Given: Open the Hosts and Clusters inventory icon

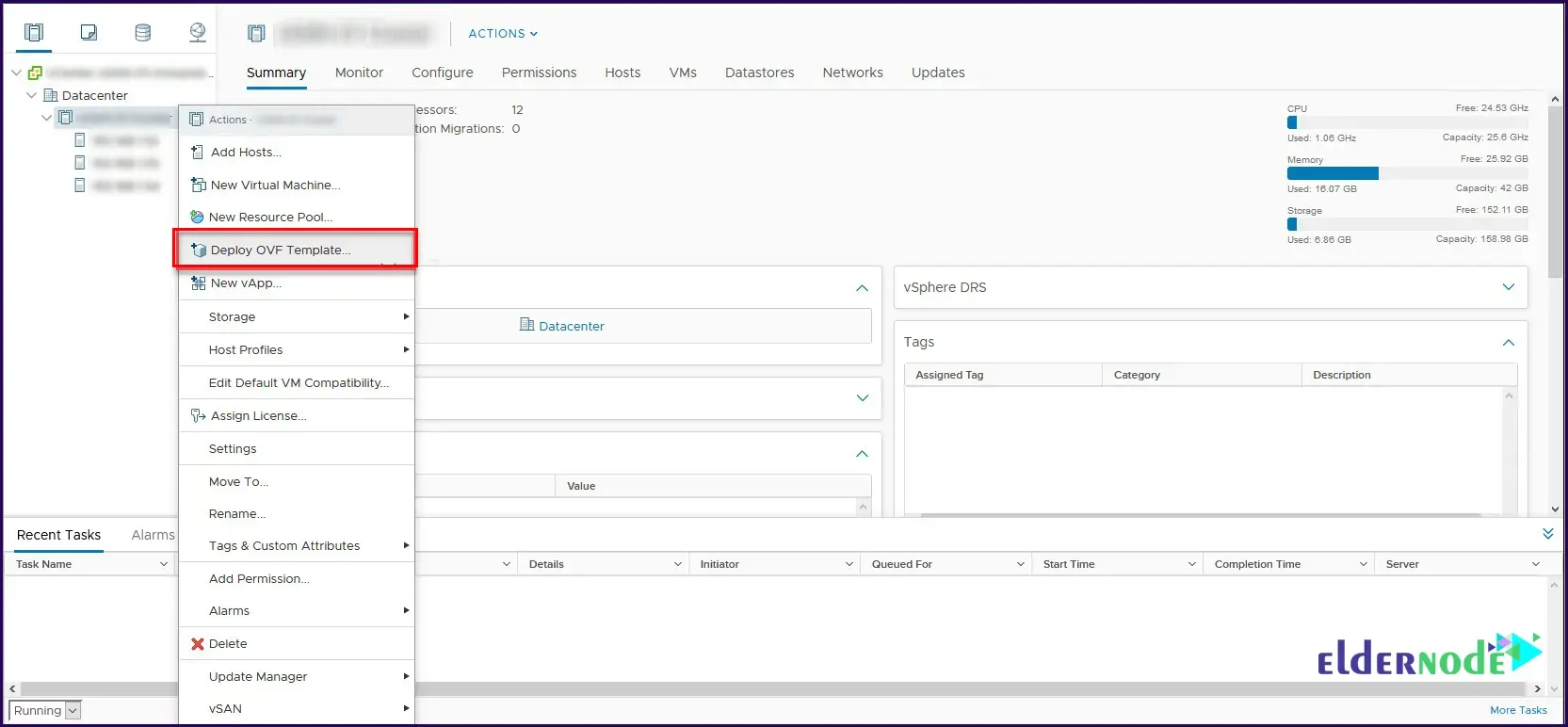Looking at the screenshot, I should pos(34,33).
